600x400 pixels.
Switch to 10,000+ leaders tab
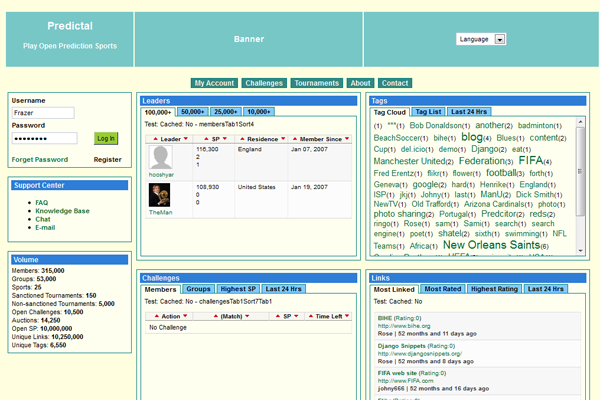(x=259, y=112)
